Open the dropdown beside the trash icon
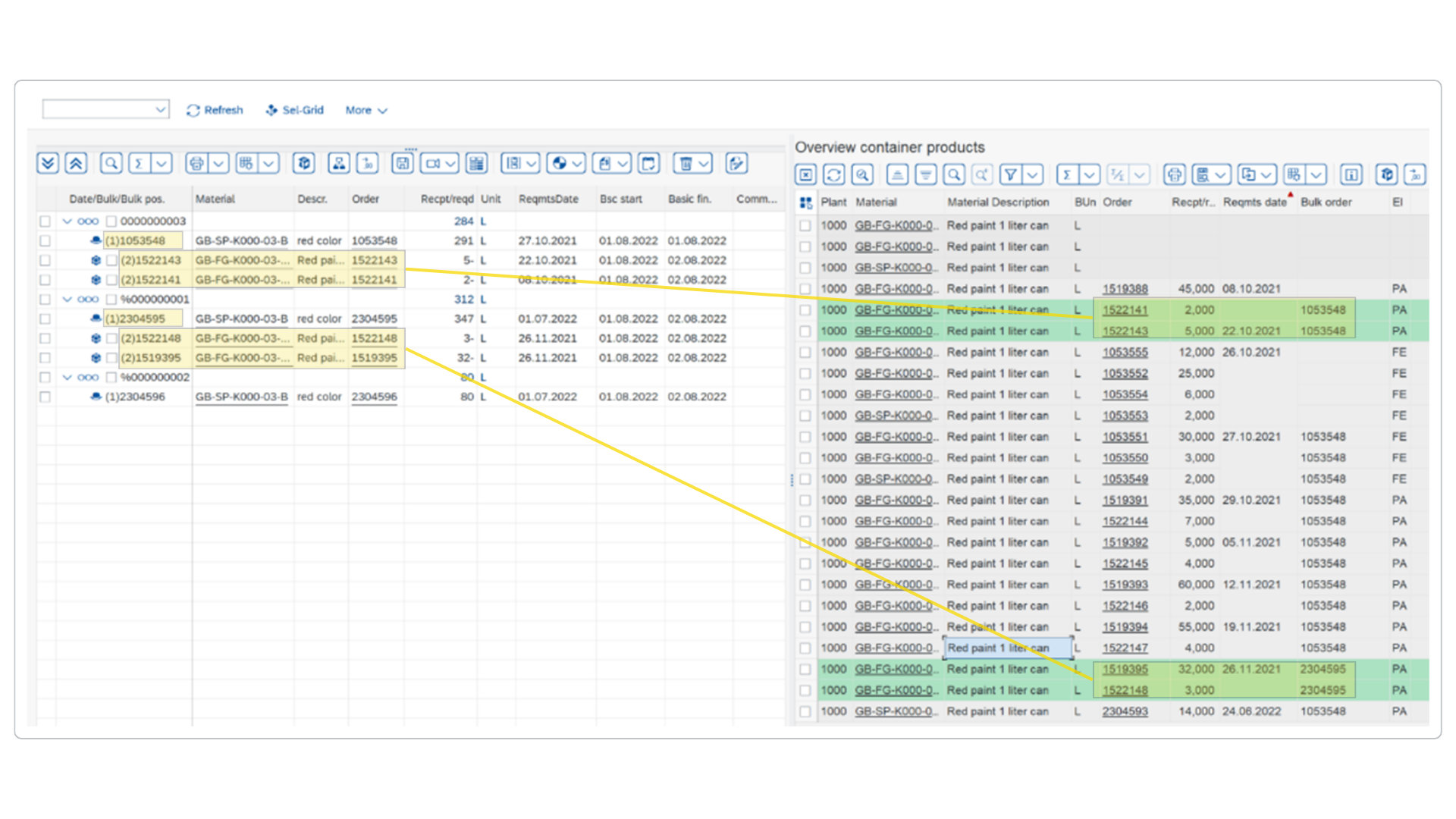Viewport: 1456px width, 819px height. 702,163
